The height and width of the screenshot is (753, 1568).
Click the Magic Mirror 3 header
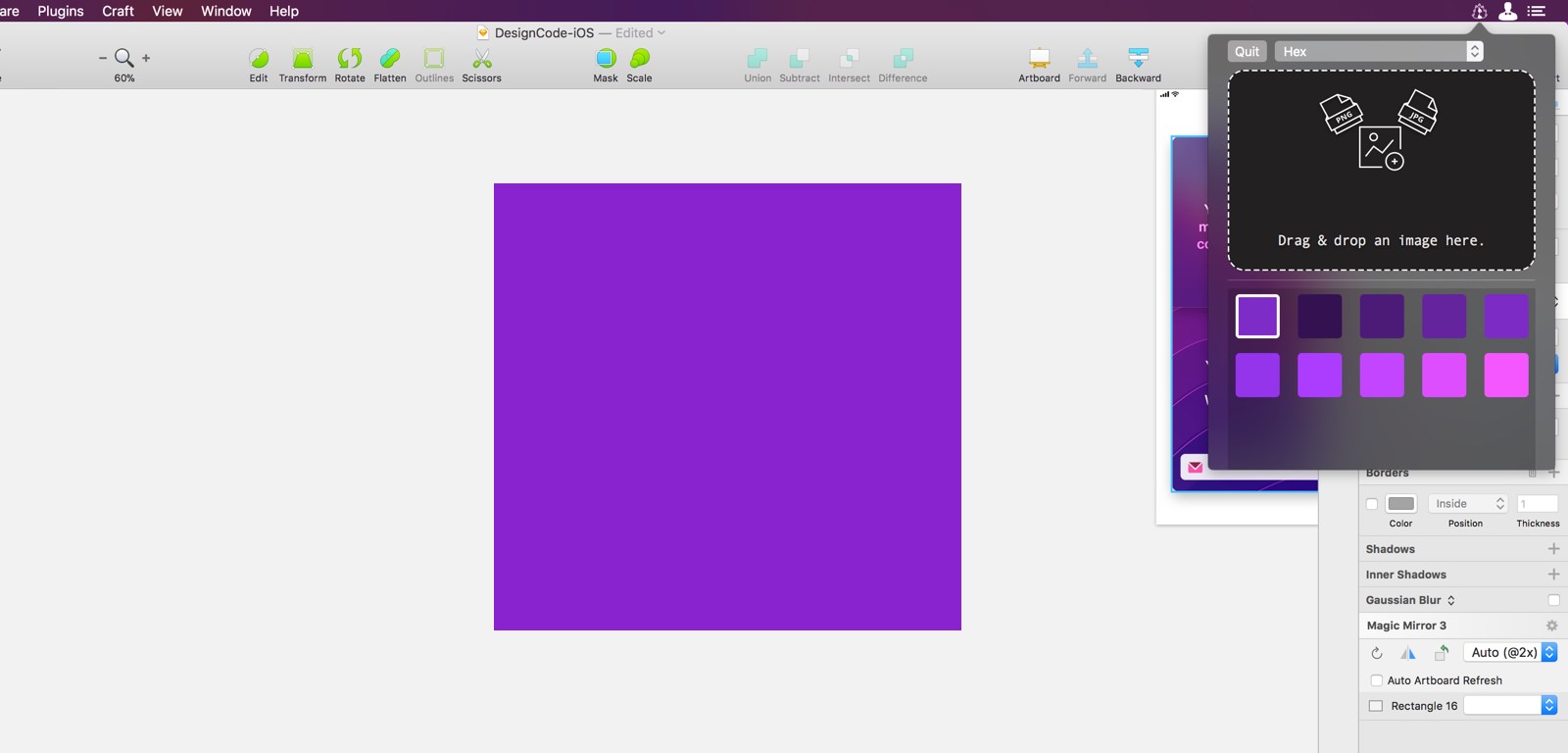tap(1406, 626)
